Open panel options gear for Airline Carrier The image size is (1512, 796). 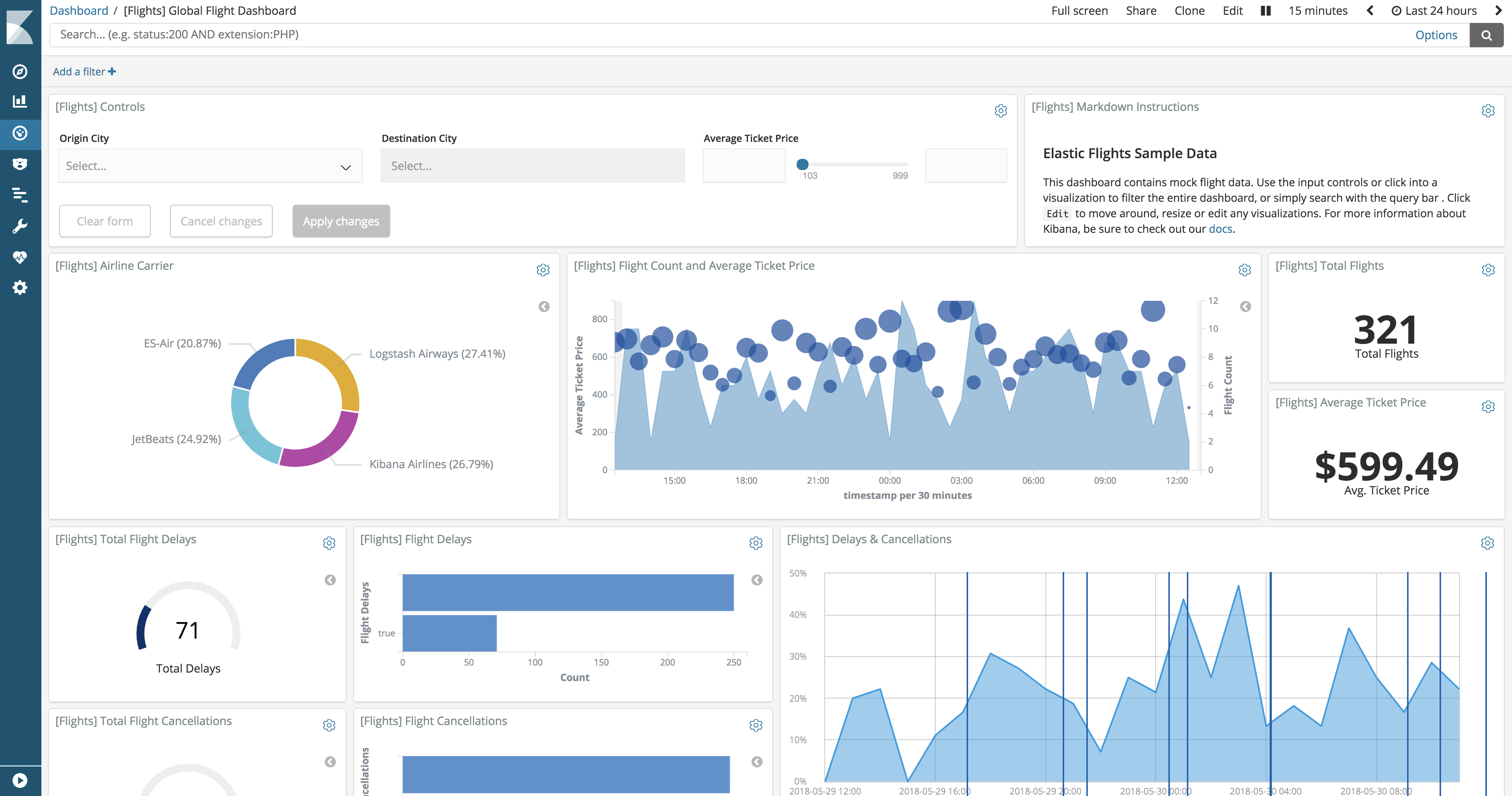(543, 270)
